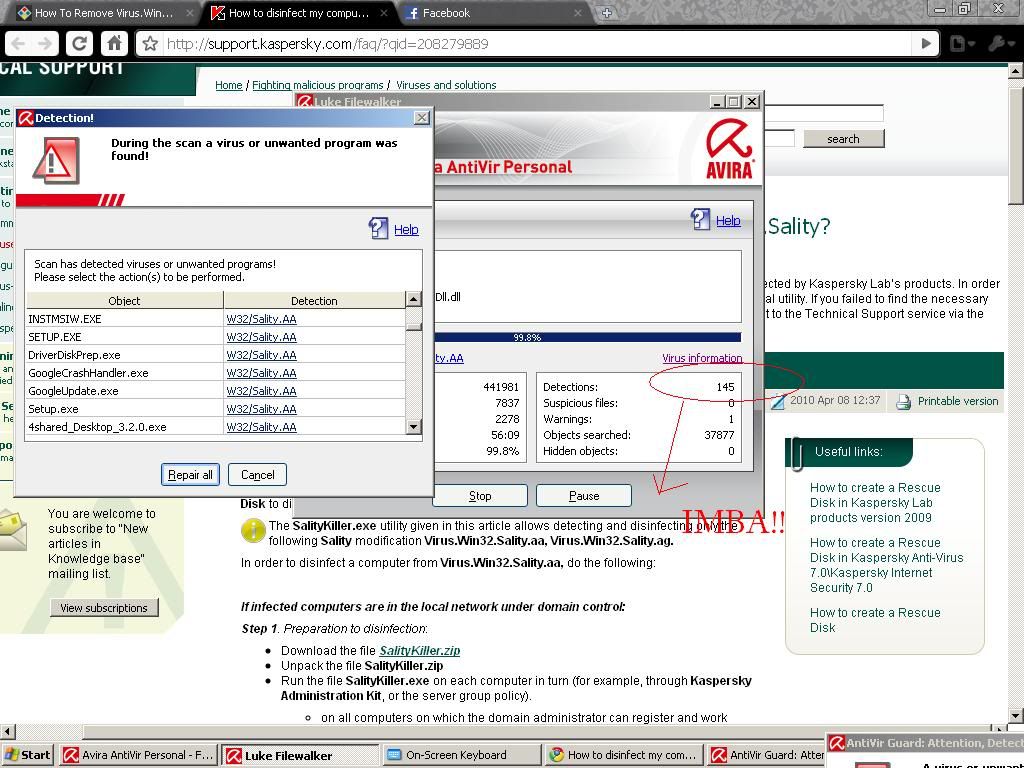Pause the Luke Filewalker scan
Screen dimensions: 1024x768
pyautogui.click(x=584, y=496)
